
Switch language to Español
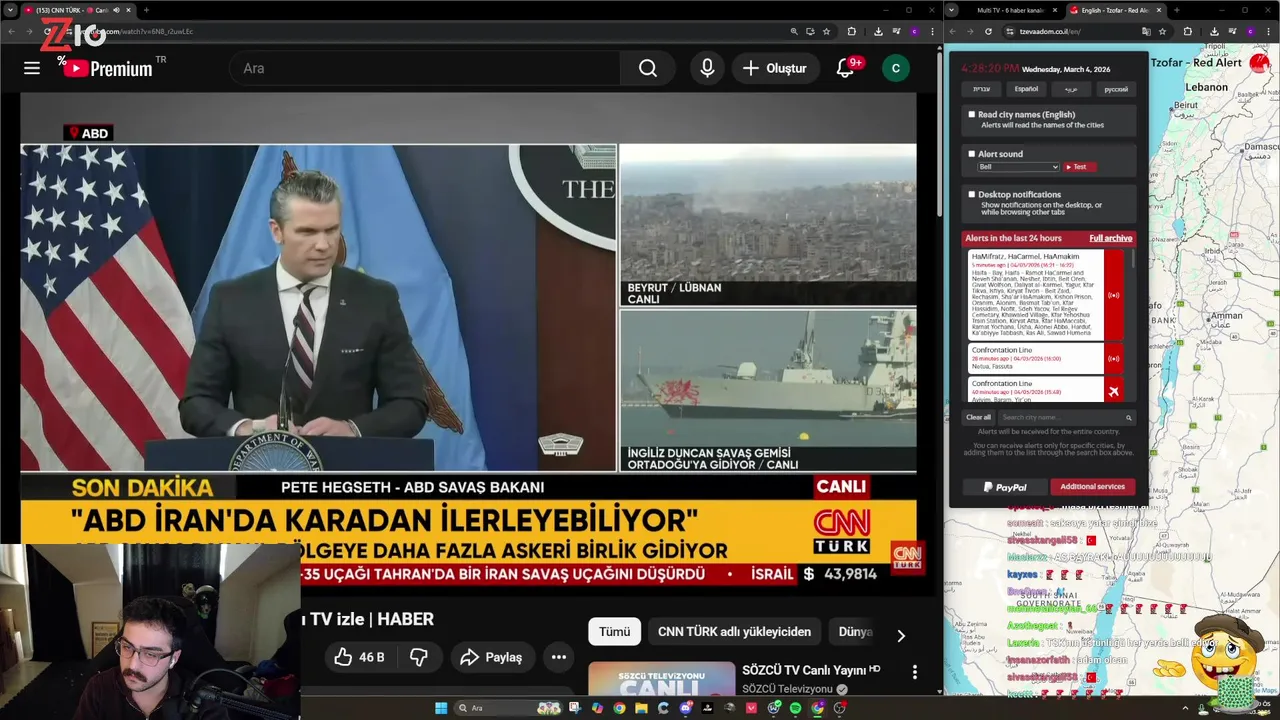[x=1026, y=89]
